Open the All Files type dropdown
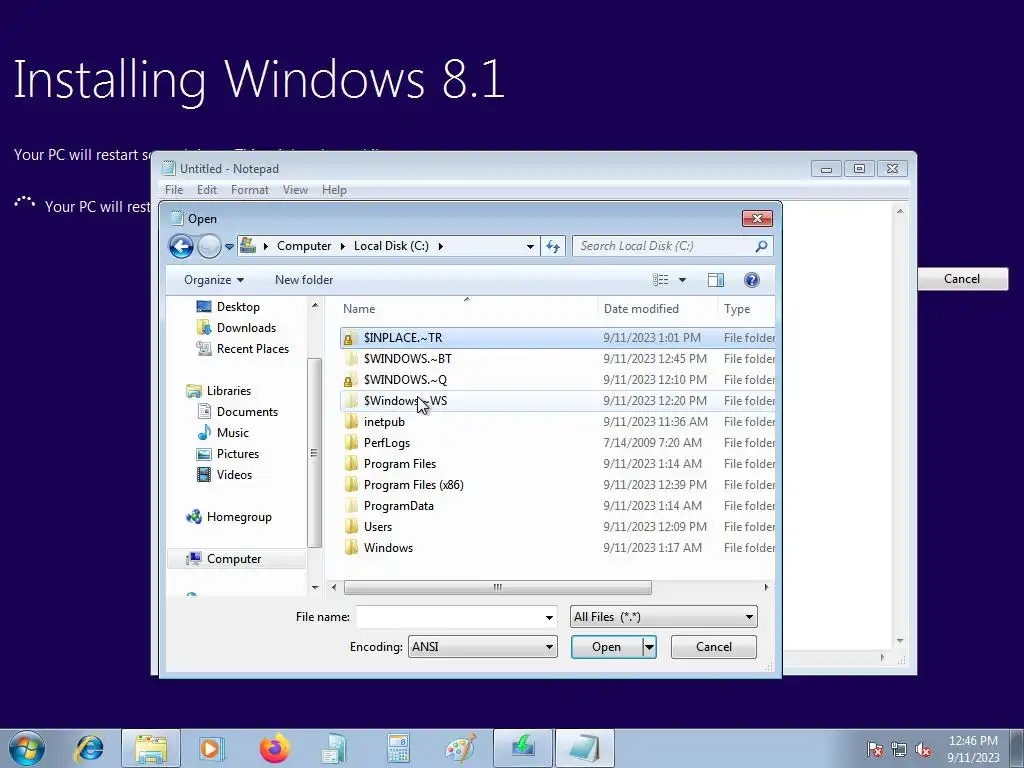This screenshot has width=1024, height=768. (664, 616)
